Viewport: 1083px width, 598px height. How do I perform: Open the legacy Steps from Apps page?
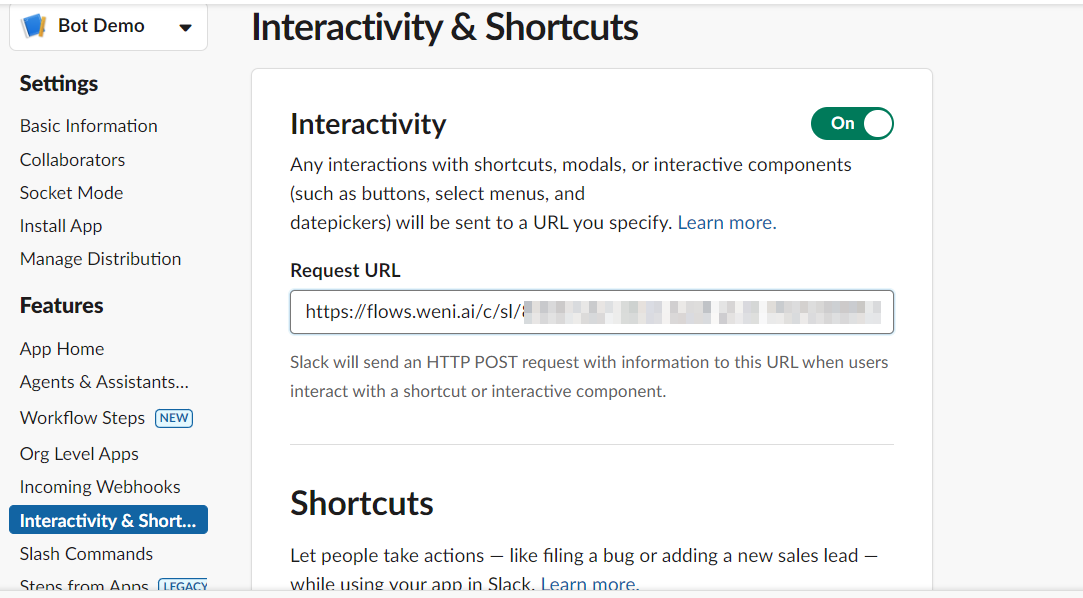(x=83, y=585)
